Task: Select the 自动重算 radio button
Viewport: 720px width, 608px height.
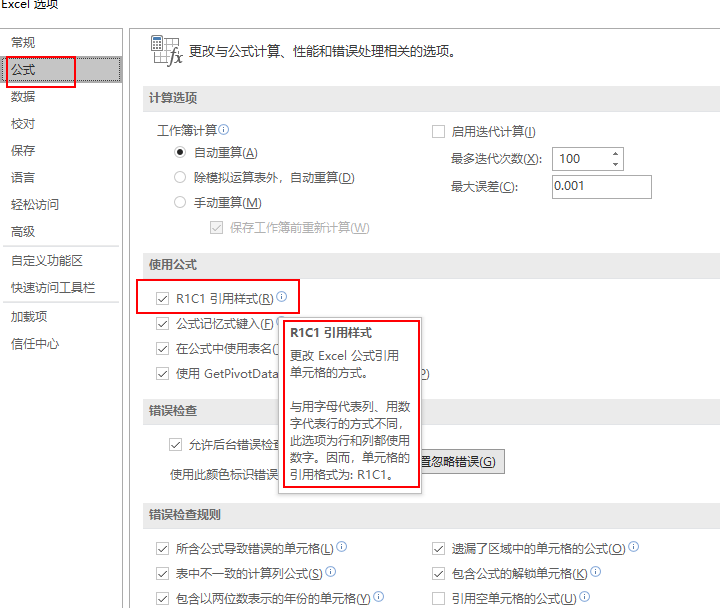Action: click(x=180, y=152)
